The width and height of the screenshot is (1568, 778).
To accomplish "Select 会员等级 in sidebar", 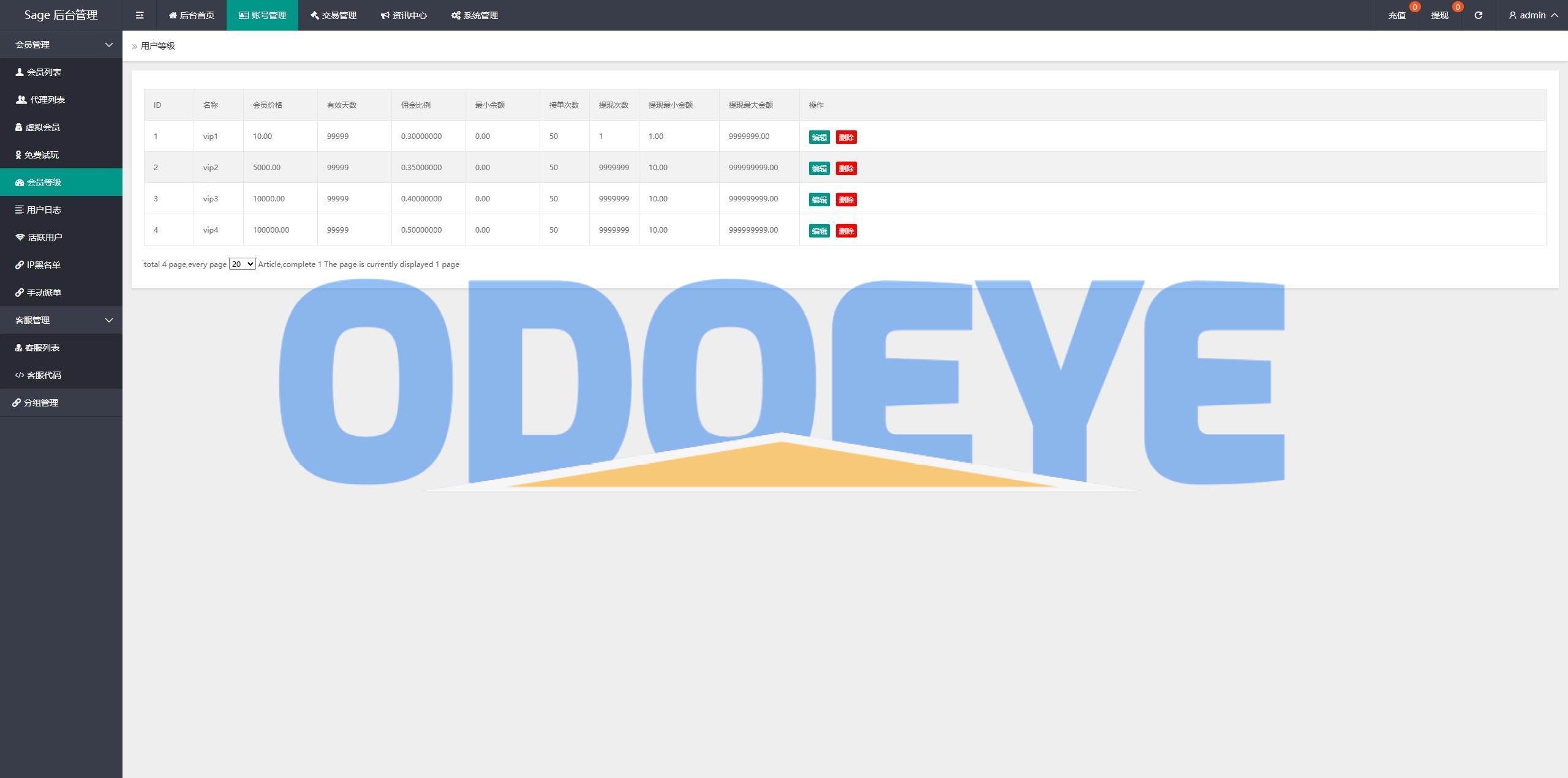I will pos(61,182).
